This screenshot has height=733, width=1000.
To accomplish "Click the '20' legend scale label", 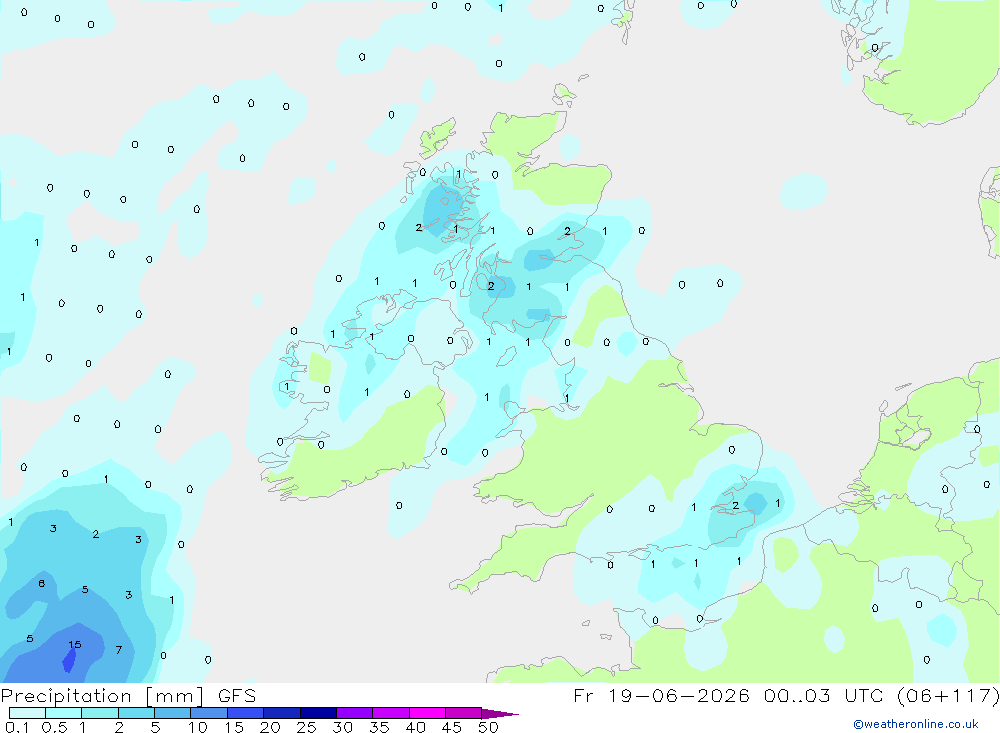I will tap(270, 727).
